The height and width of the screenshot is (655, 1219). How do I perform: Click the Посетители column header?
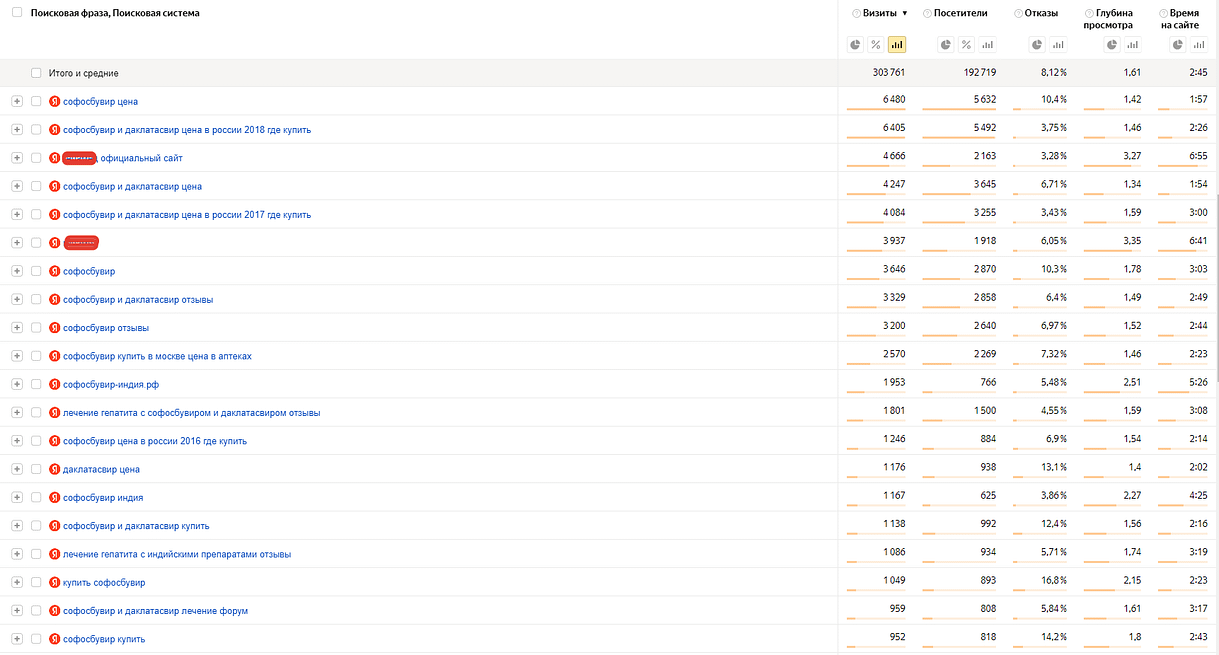(960, 13)
